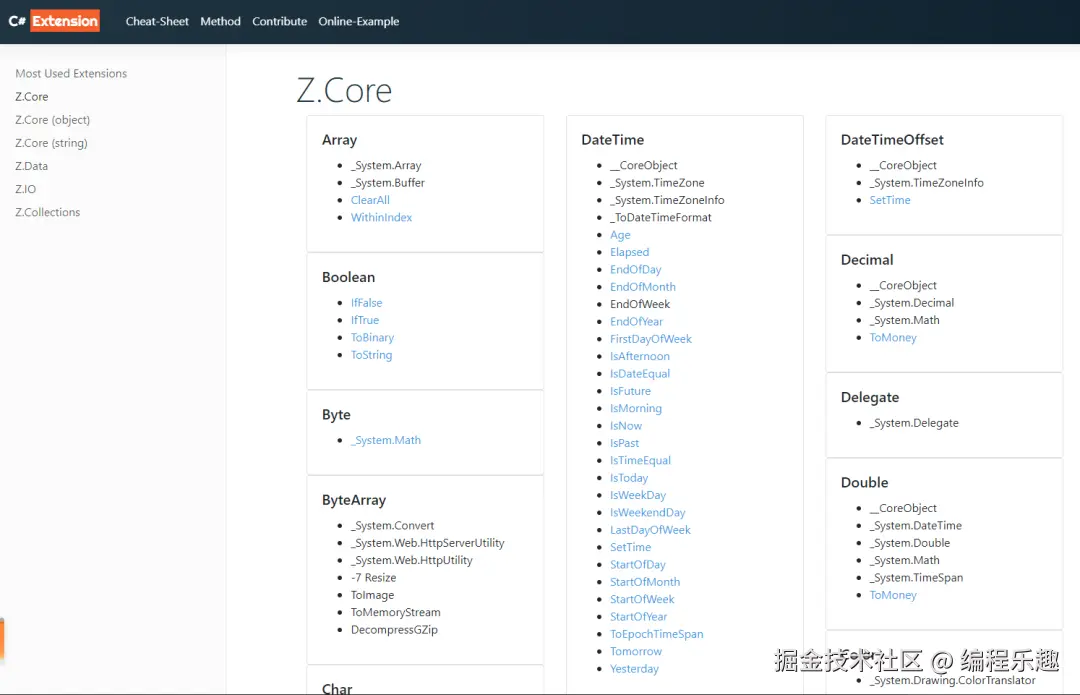Click _System.Web.HttpUtility entry
This screenshot has height=695, width=1080.
click(412, 560)
